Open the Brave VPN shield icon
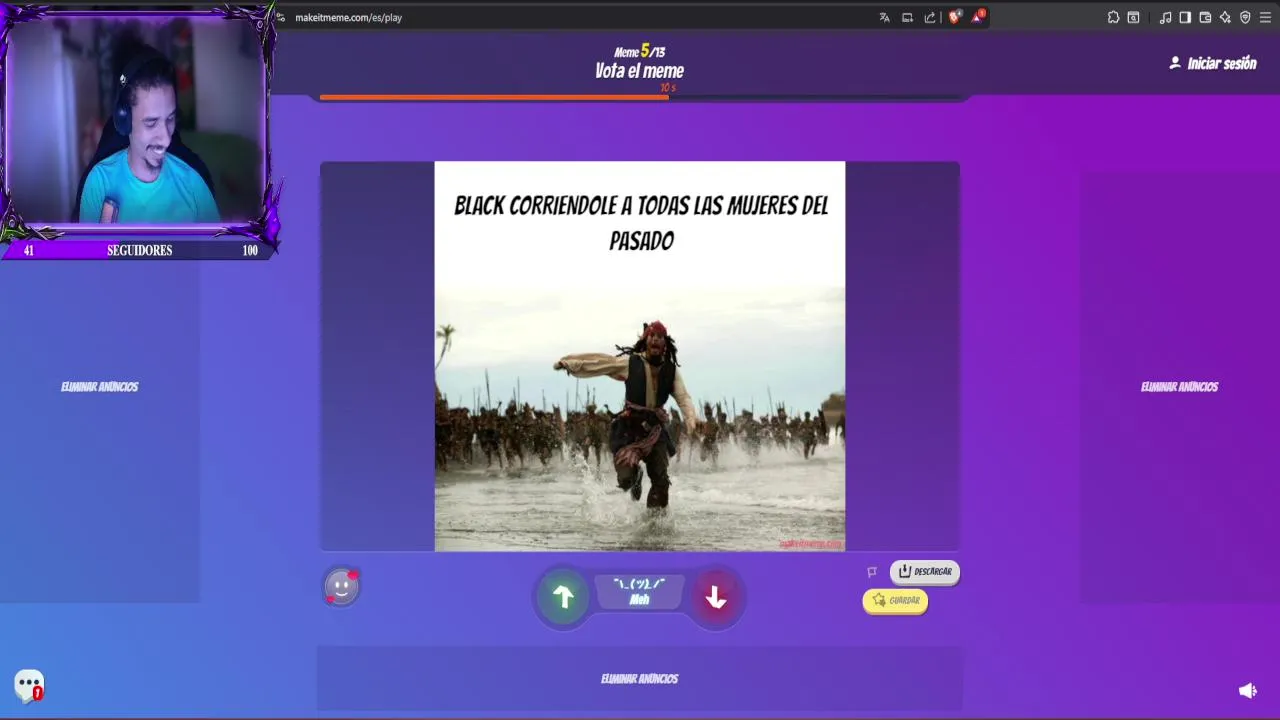This screenshot has width=1280, height=720. [x=1245, y=17]
